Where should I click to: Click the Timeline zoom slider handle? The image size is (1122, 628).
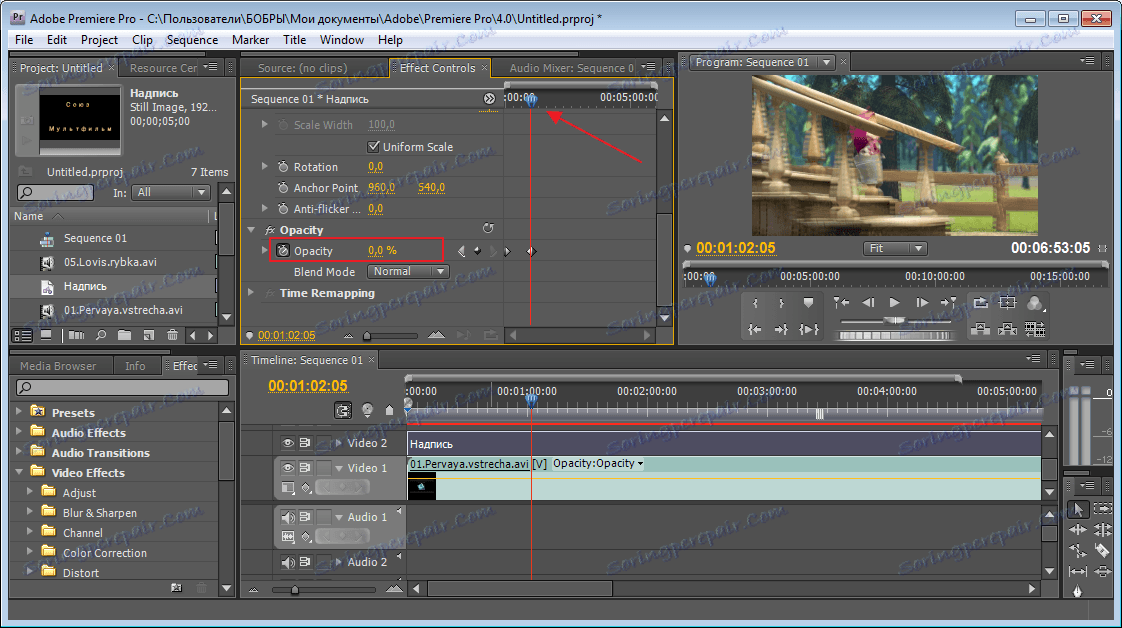pyautogui.click(x=294, y=590)
